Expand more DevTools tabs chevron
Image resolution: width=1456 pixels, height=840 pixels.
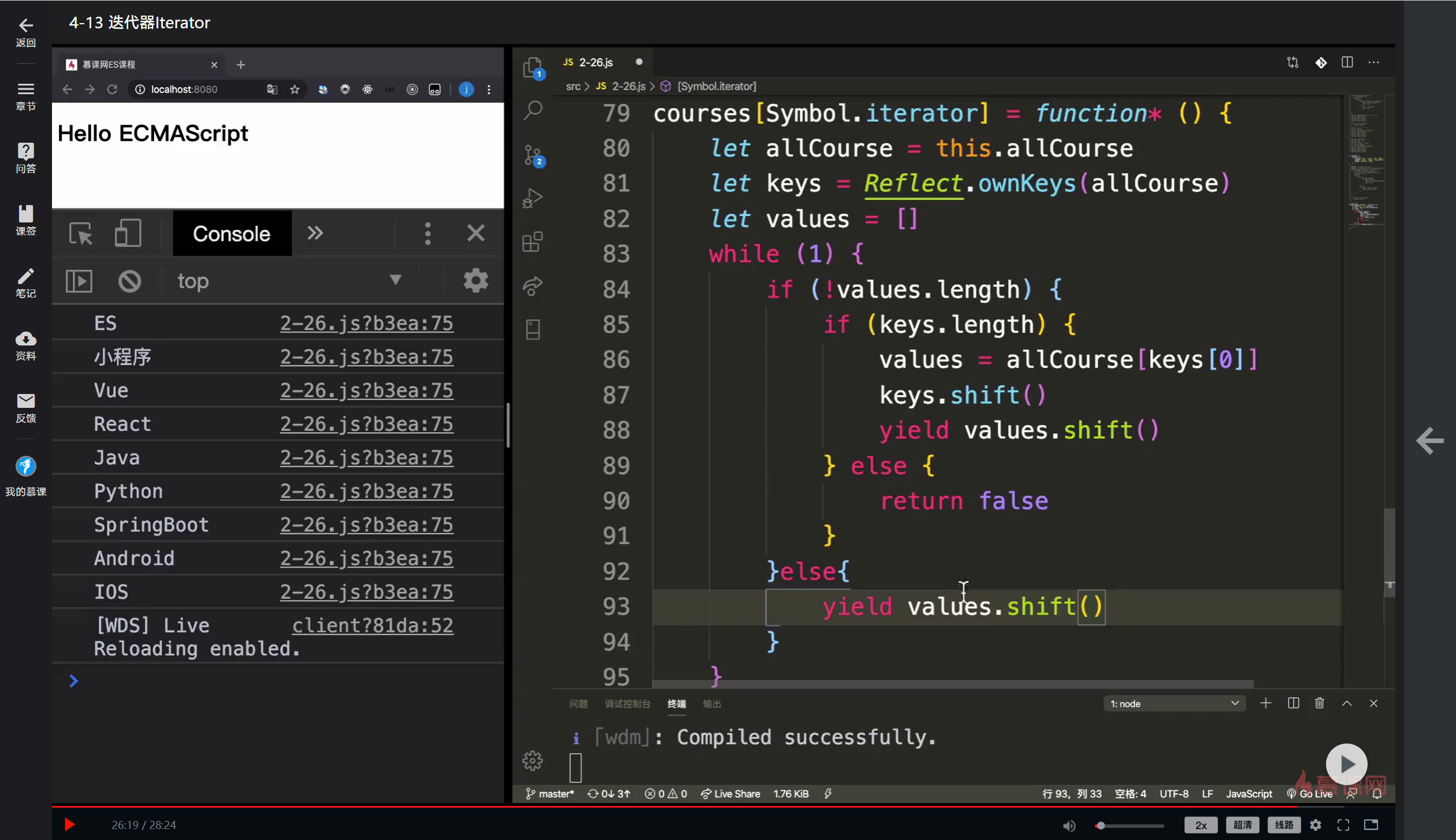315,233
